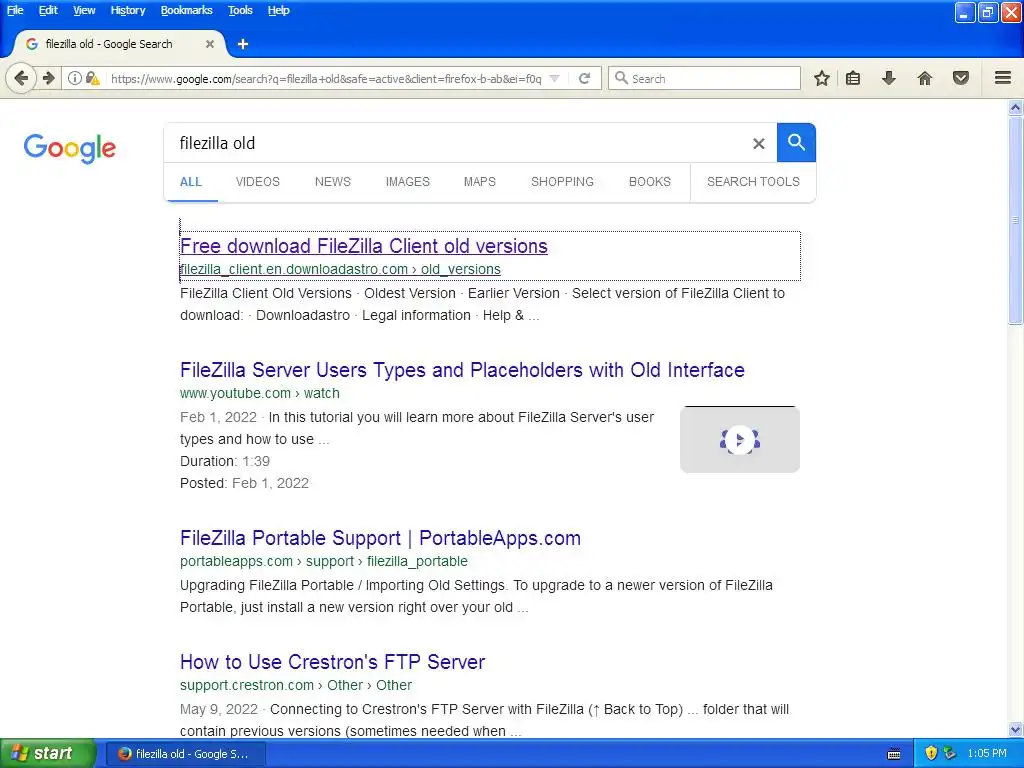1024x768 pixels.
Task: Click portableapps.com › support › filezilla_portable URL
Action: tap(324, 561)
